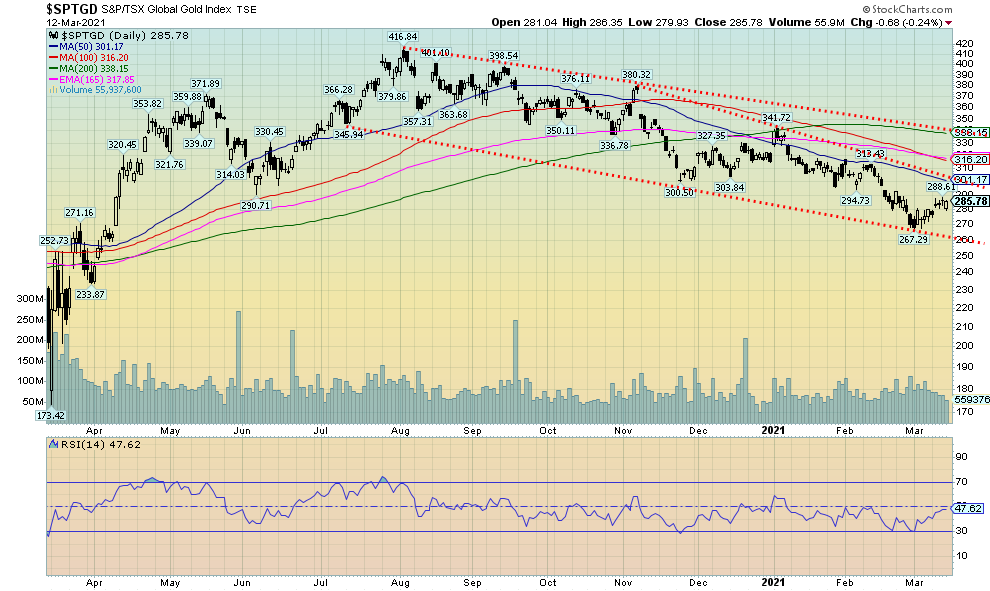Click the 380.32 November high label
990x591 pixels.
click(x=636, y=75)
